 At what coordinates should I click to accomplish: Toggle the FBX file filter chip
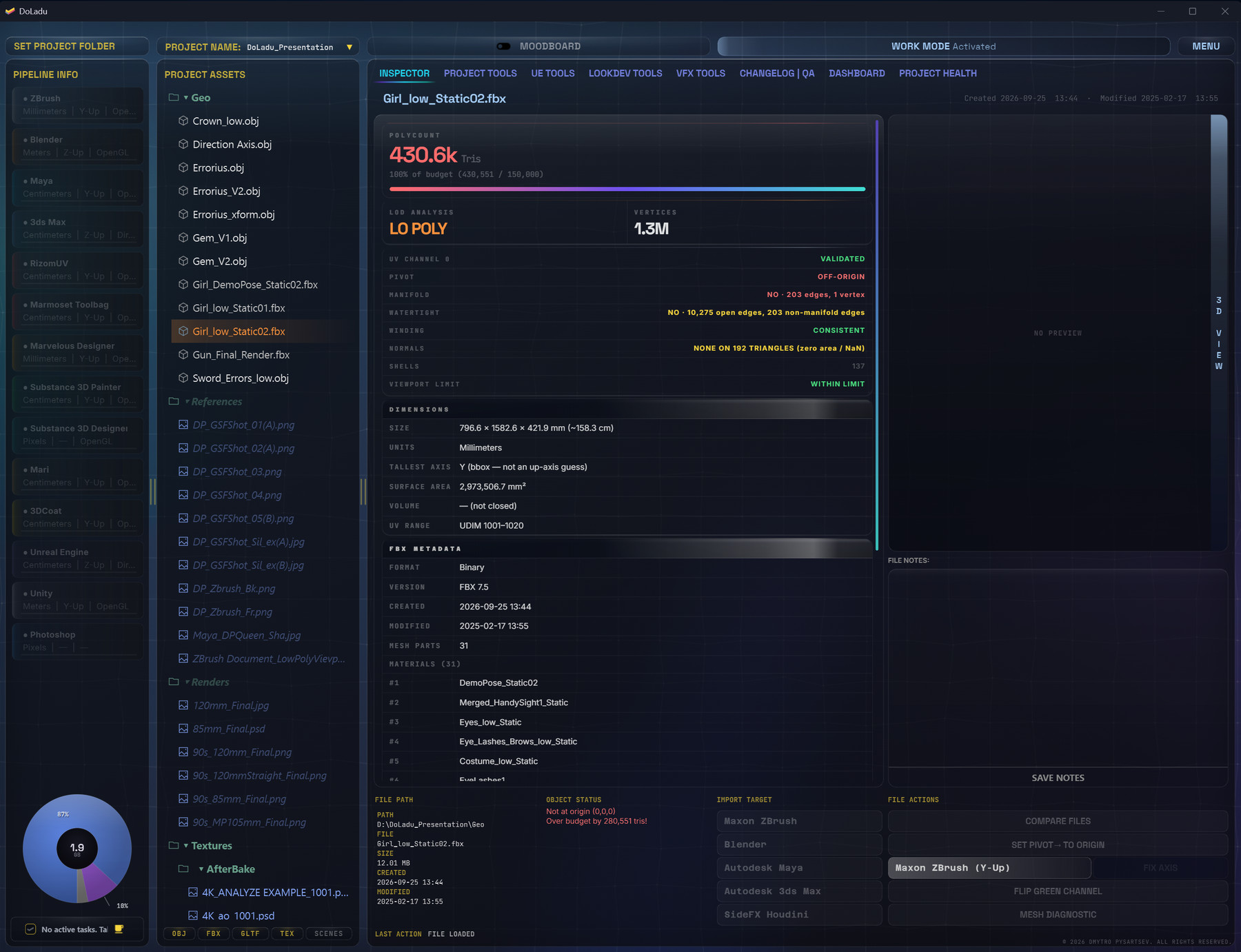tap(214, 933)
